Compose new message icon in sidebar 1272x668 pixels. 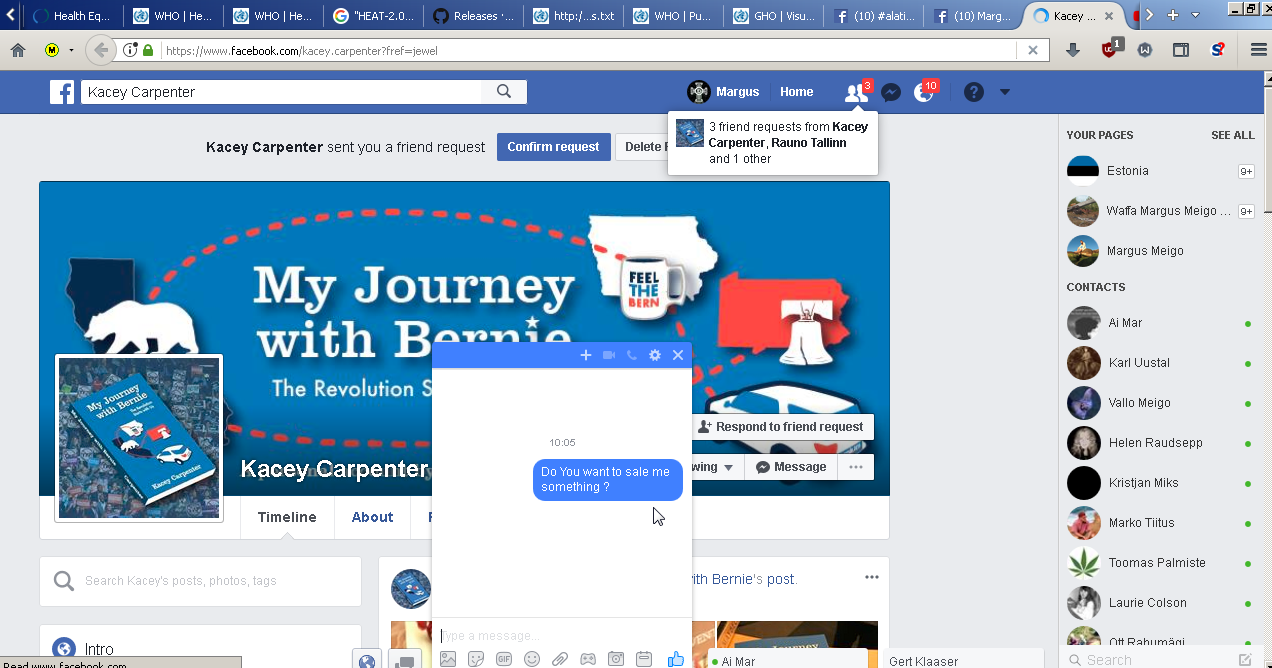click(x=1245, y=659)
